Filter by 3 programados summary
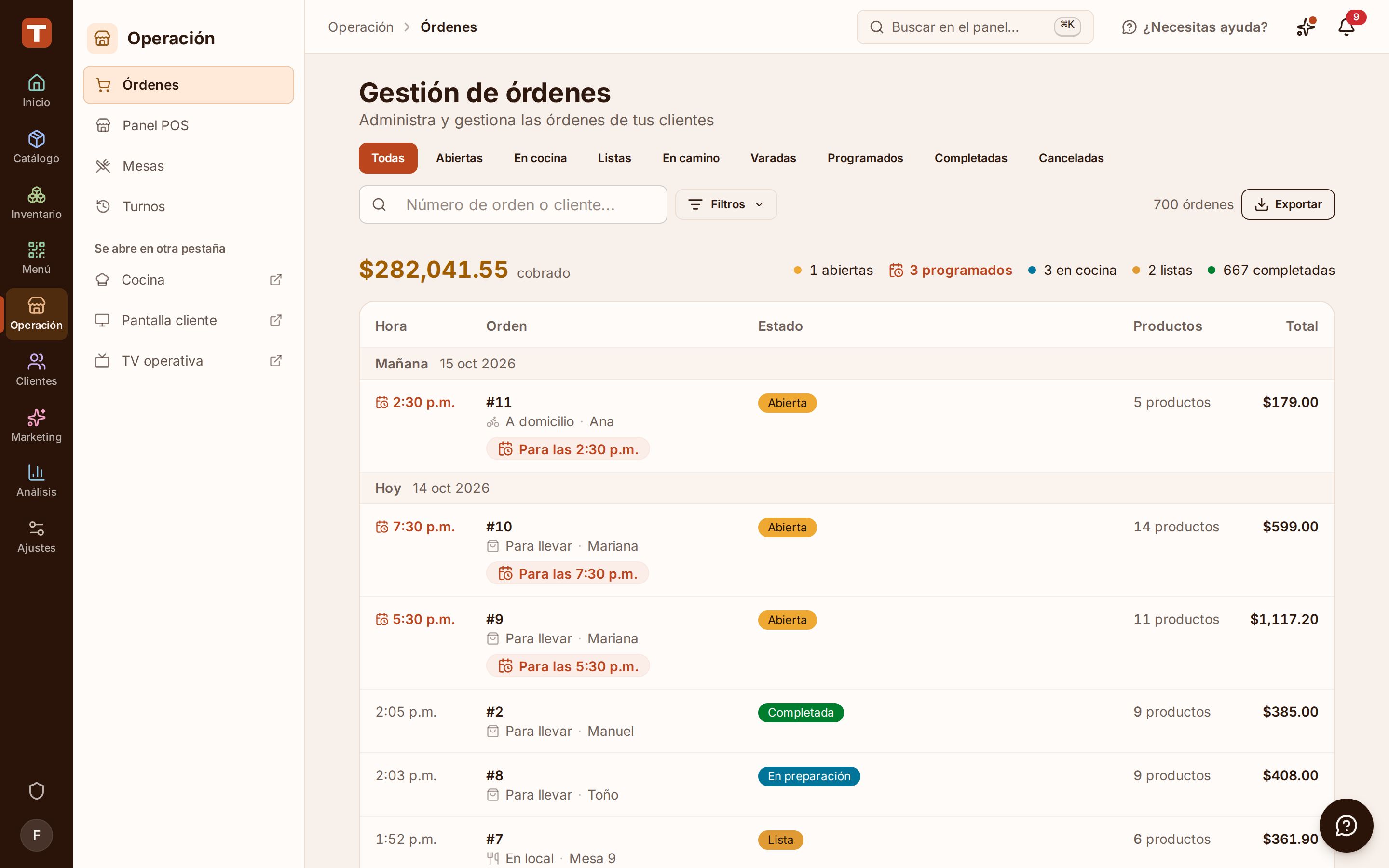 951,270
